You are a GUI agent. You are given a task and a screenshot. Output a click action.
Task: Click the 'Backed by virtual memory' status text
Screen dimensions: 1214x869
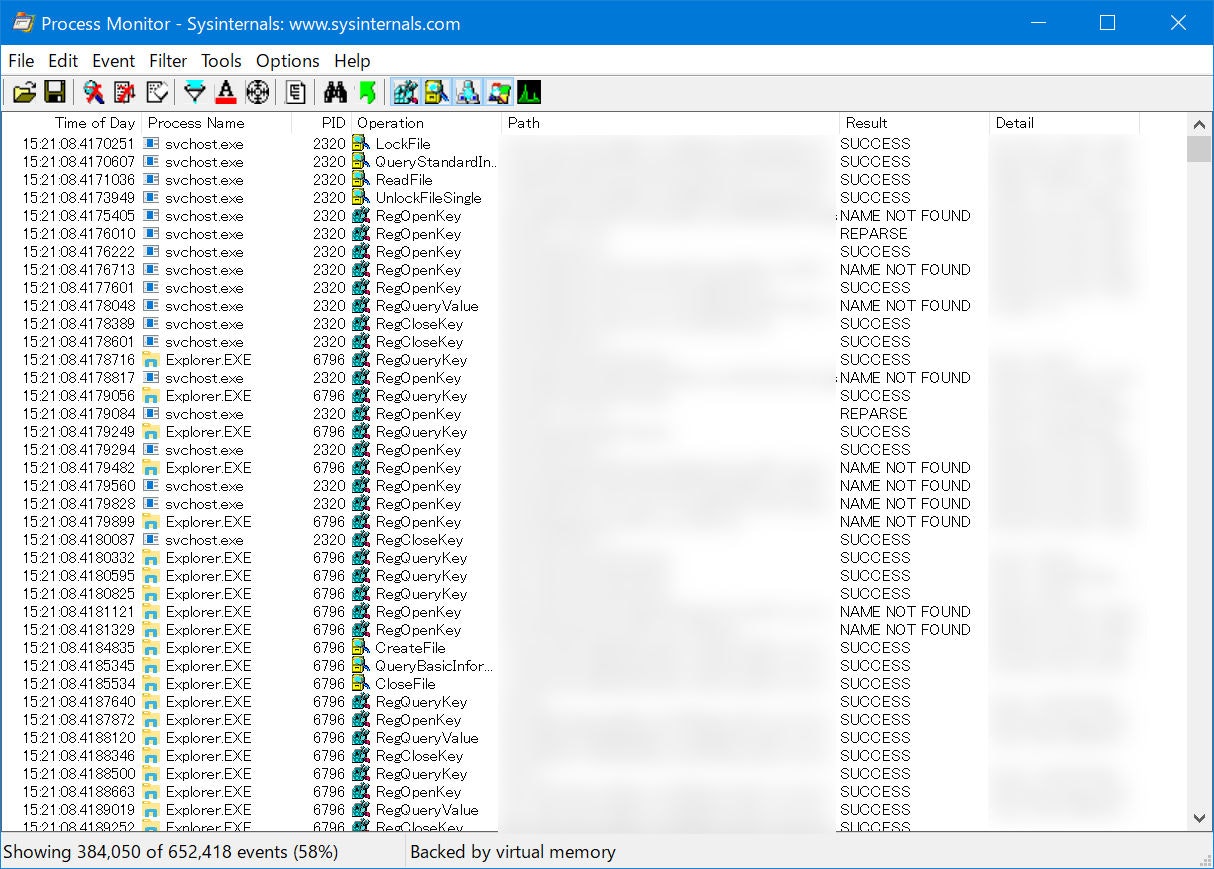[x=513, y=852]
